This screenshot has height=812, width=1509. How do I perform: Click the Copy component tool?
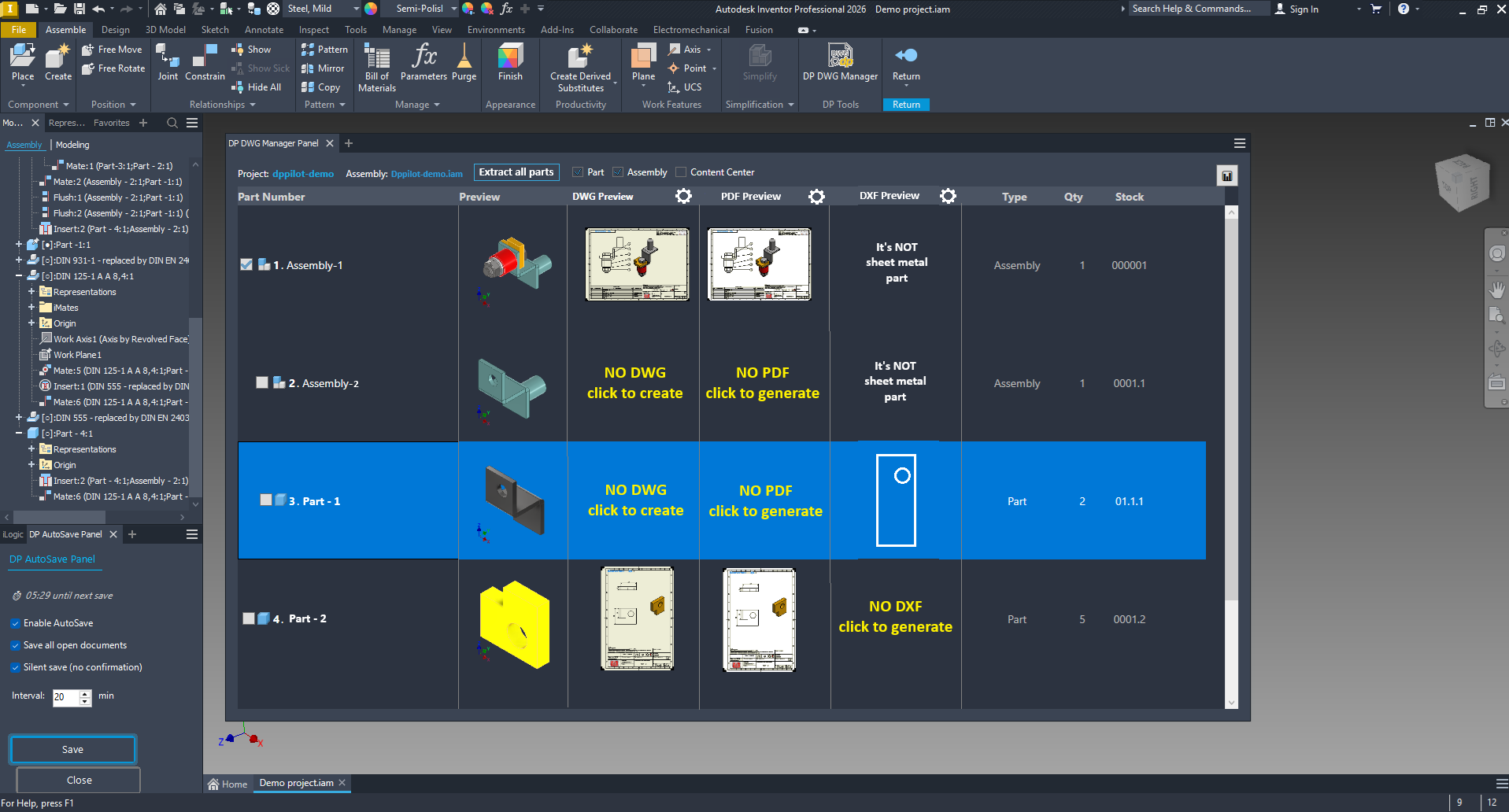(320, 87)
